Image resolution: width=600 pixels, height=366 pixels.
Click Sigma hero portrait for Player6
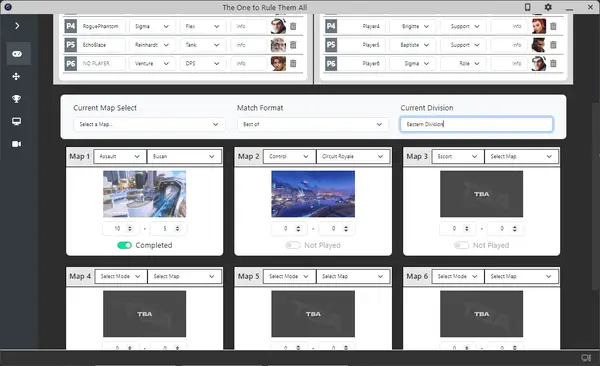pyautogui.click(x=539, y=64)
